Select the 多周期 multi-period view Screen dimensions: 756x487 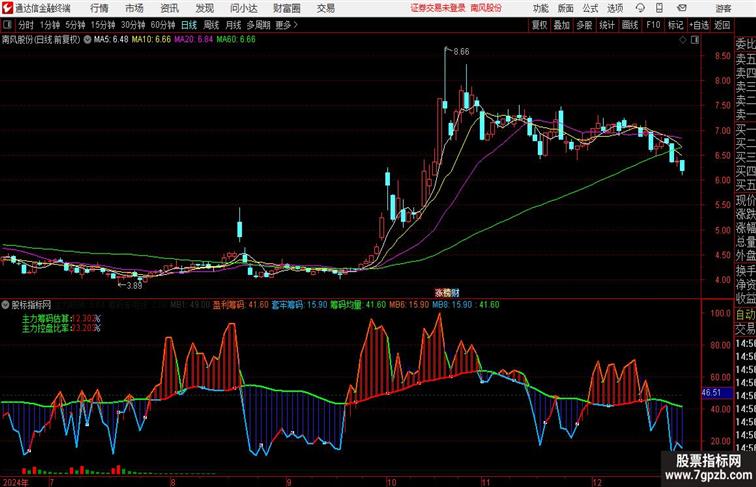258,25
